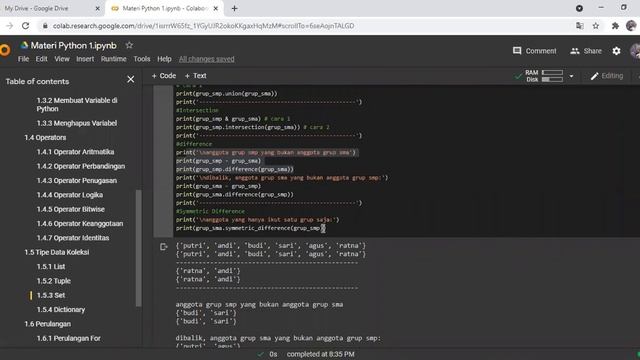The image size is (640, 360).
Task: Add a new Code cell
Action: point(164,76)
